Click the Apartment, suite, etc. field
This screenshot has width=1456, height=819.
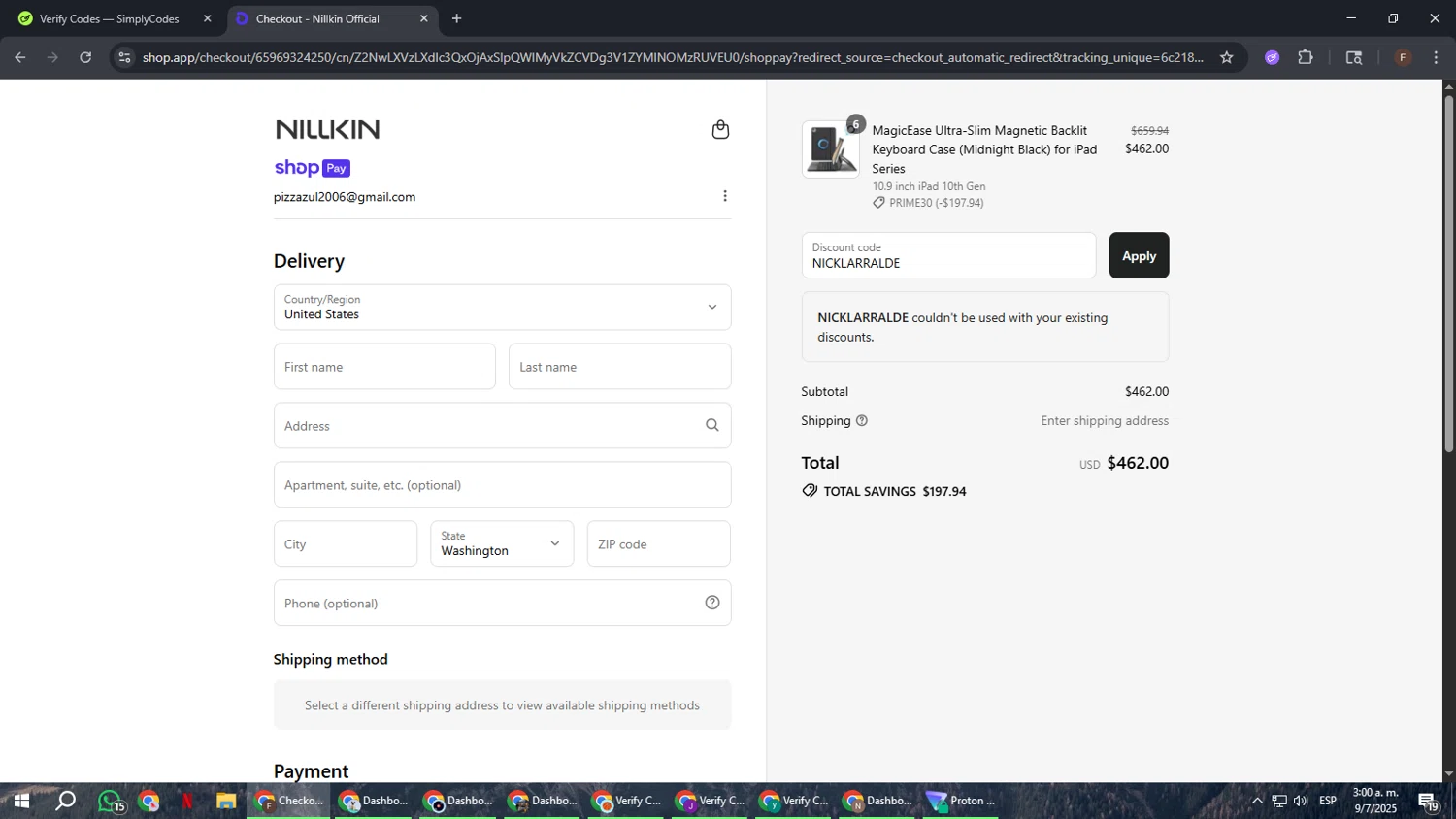click(x=502, y=484)
